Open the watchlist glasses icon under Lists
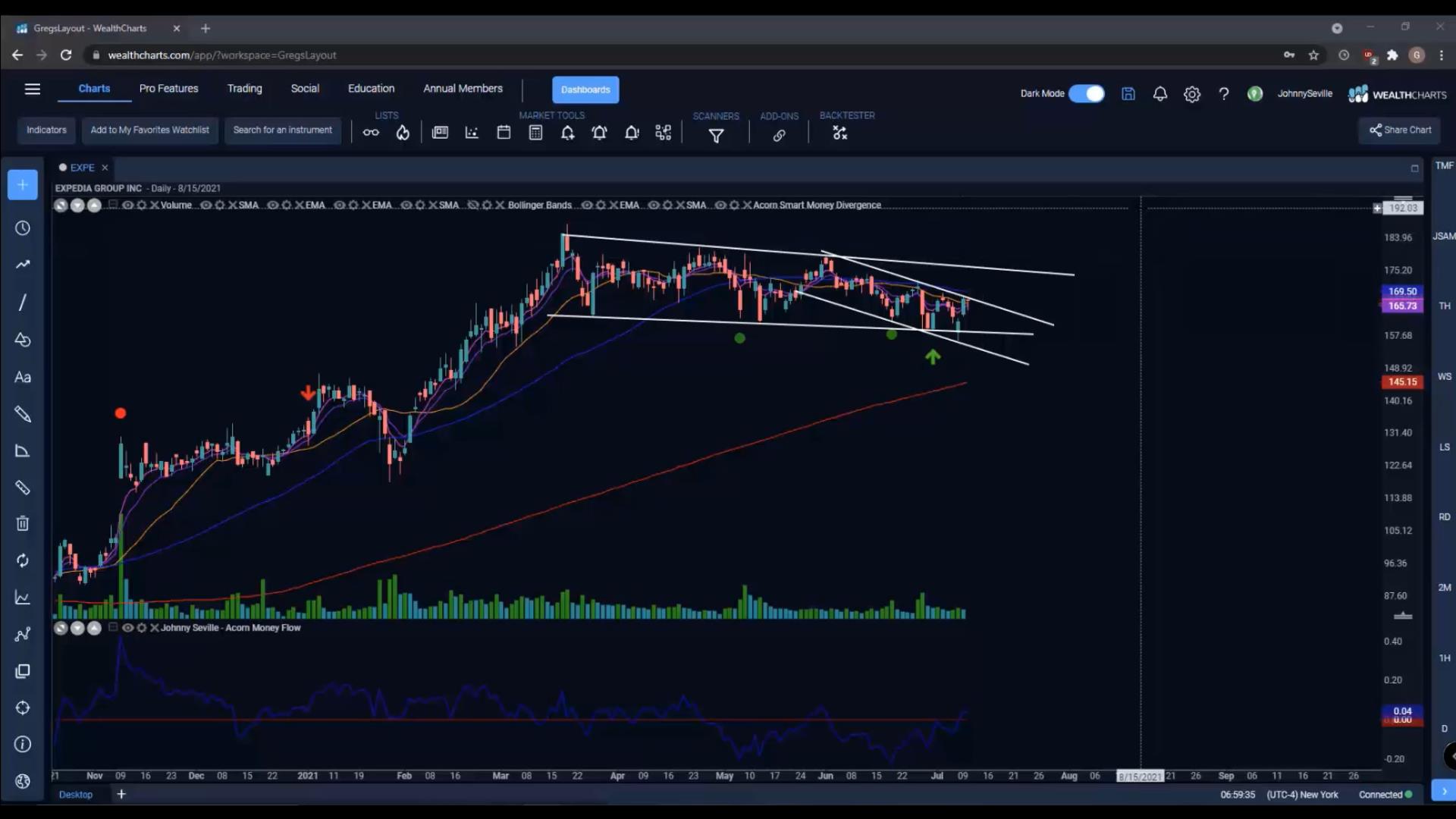Screen dimensions: 1456x819 point(371,133)
